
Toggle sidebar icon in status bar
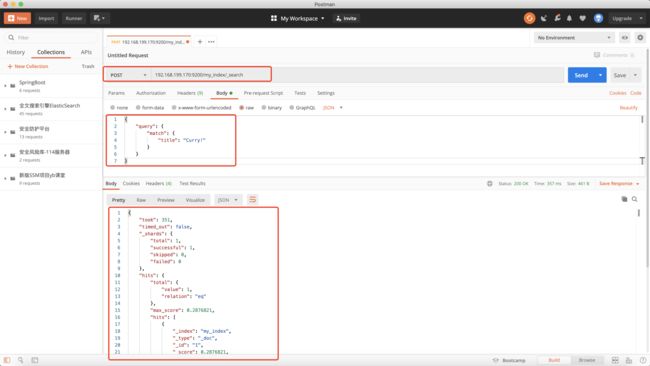click(x=7, y=360)
